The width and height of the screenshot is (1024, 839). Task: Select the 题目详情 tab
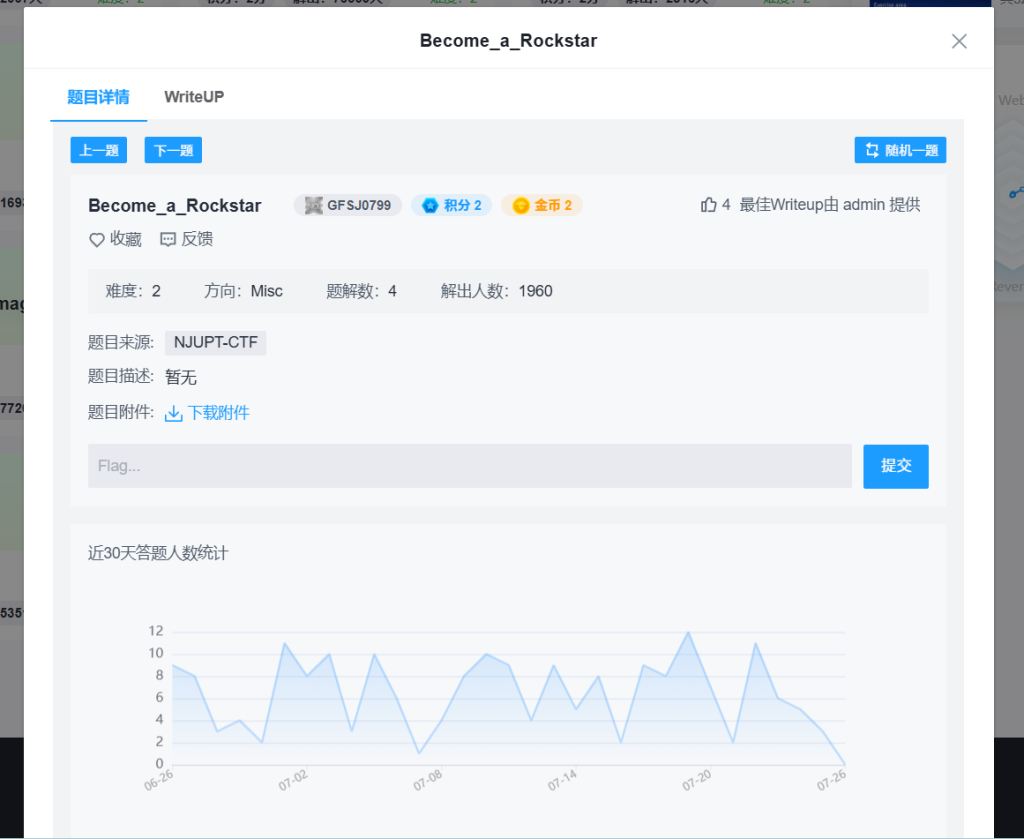click(x=98, y=97)
